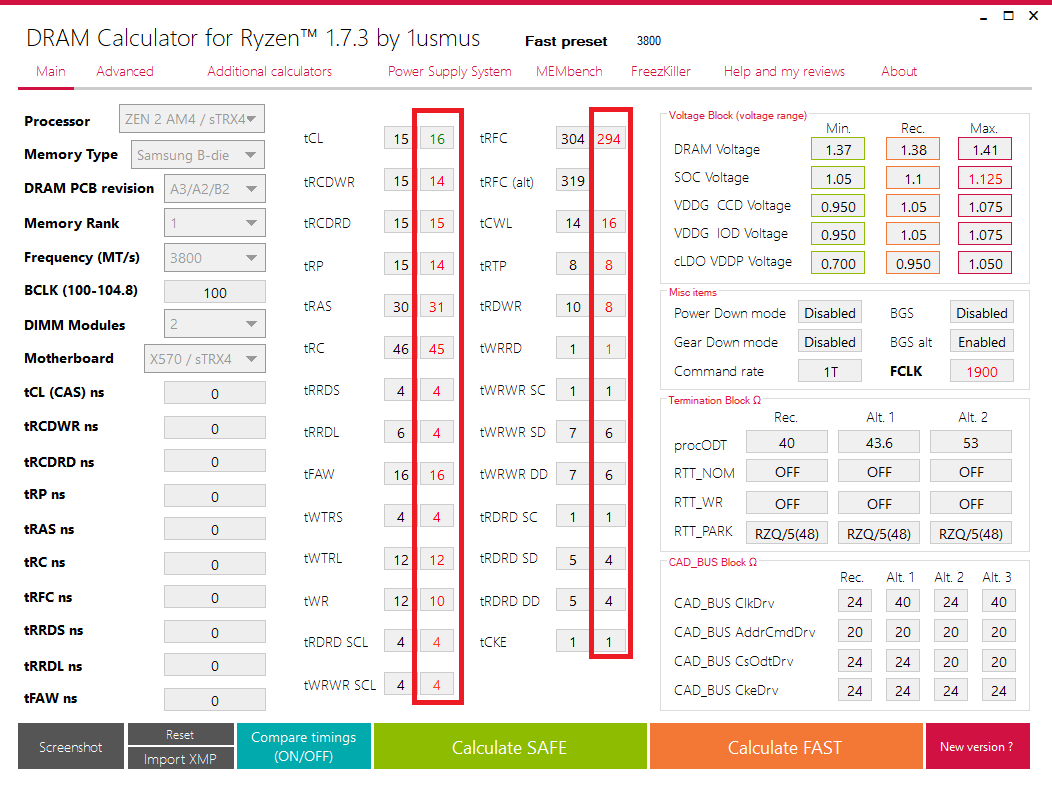Image resolution: width=1052 pixels, height=791 pixels.
Task: Click the Screenshot button
Action: point(71,746)
